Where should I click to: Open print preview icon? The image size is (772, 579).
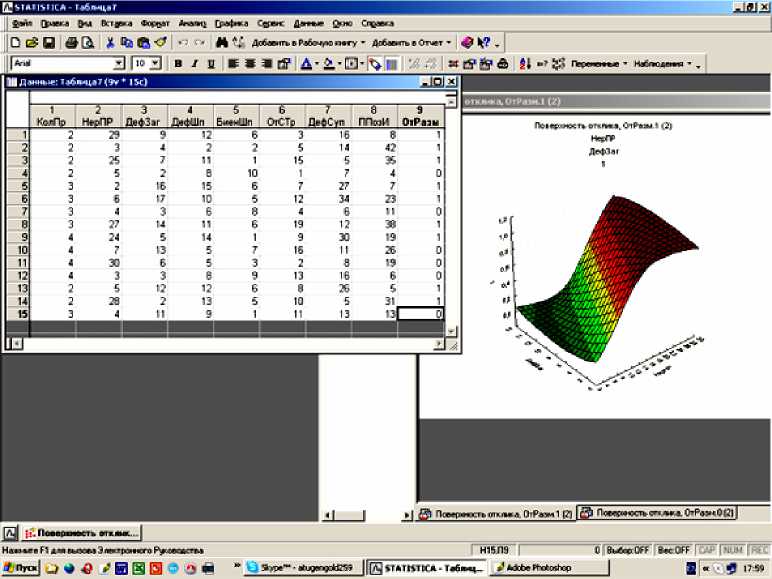87,43
